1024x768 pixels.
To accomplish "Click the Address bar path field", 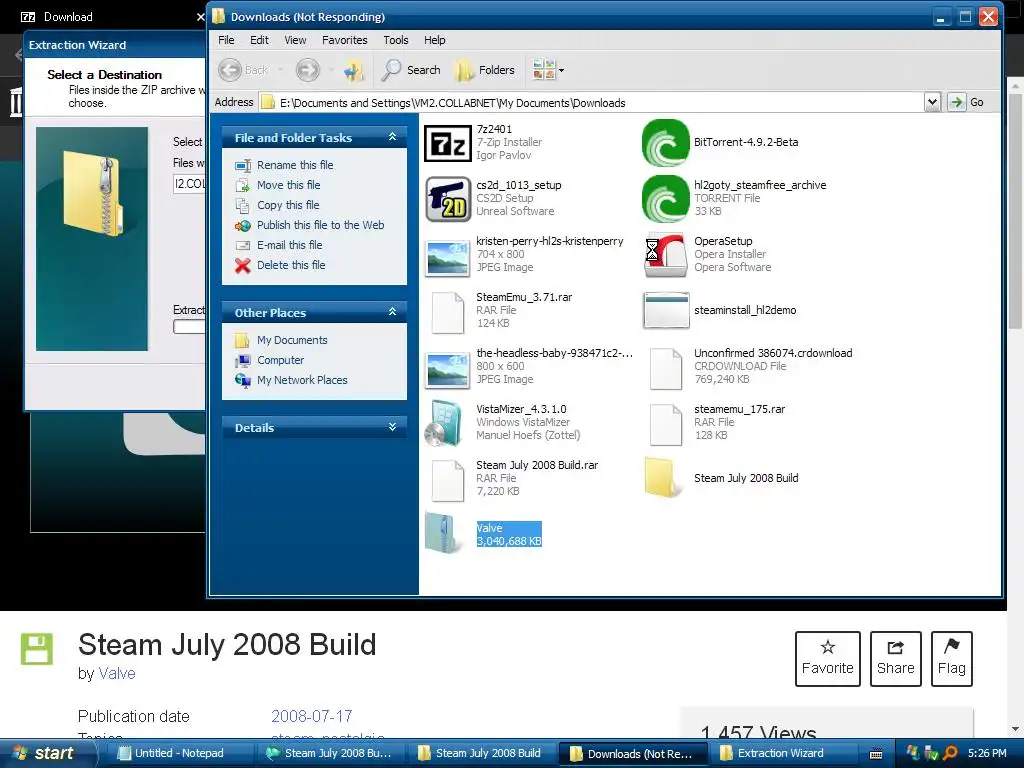I will (591, 103).
